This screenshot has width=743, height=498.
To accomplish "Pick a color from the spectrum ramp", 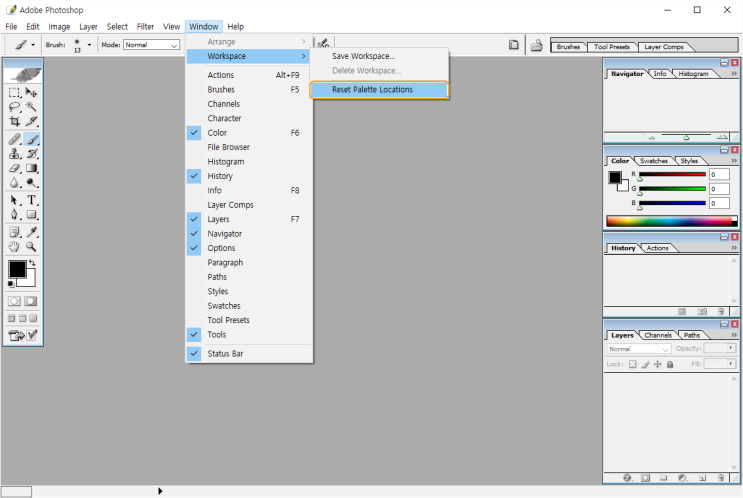I will (x=671, y=221).
